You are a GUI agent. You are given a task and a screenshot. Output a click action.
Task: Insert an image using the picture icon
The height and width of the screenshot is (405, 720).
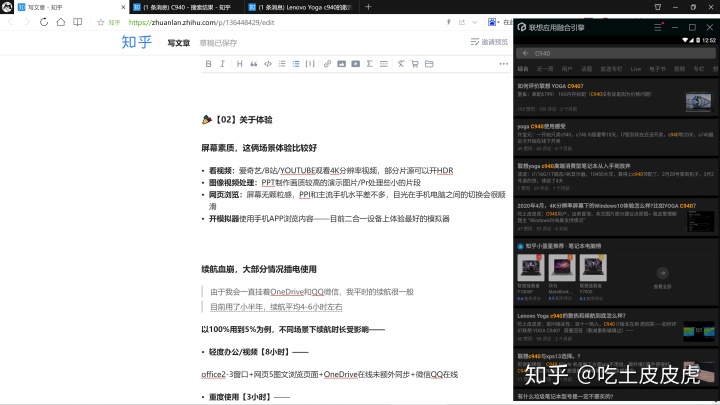(x=341, y=64)
